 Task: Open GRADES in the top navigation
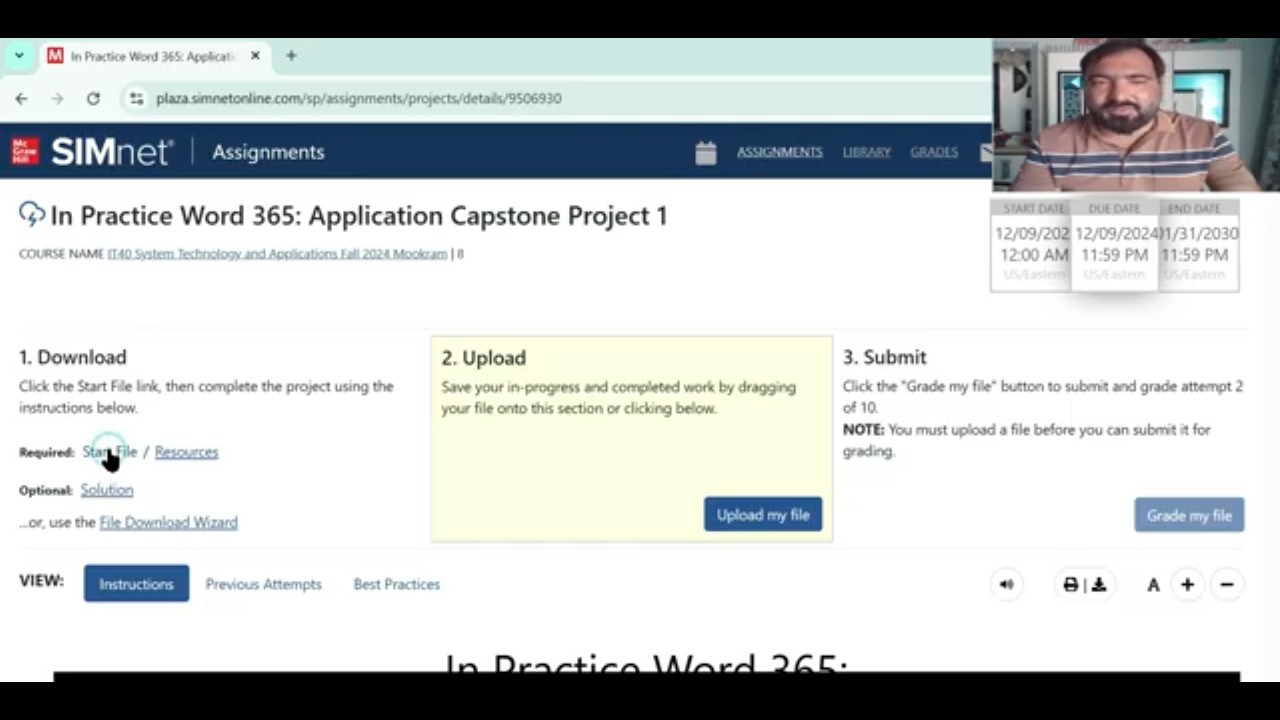click(934, 152)
